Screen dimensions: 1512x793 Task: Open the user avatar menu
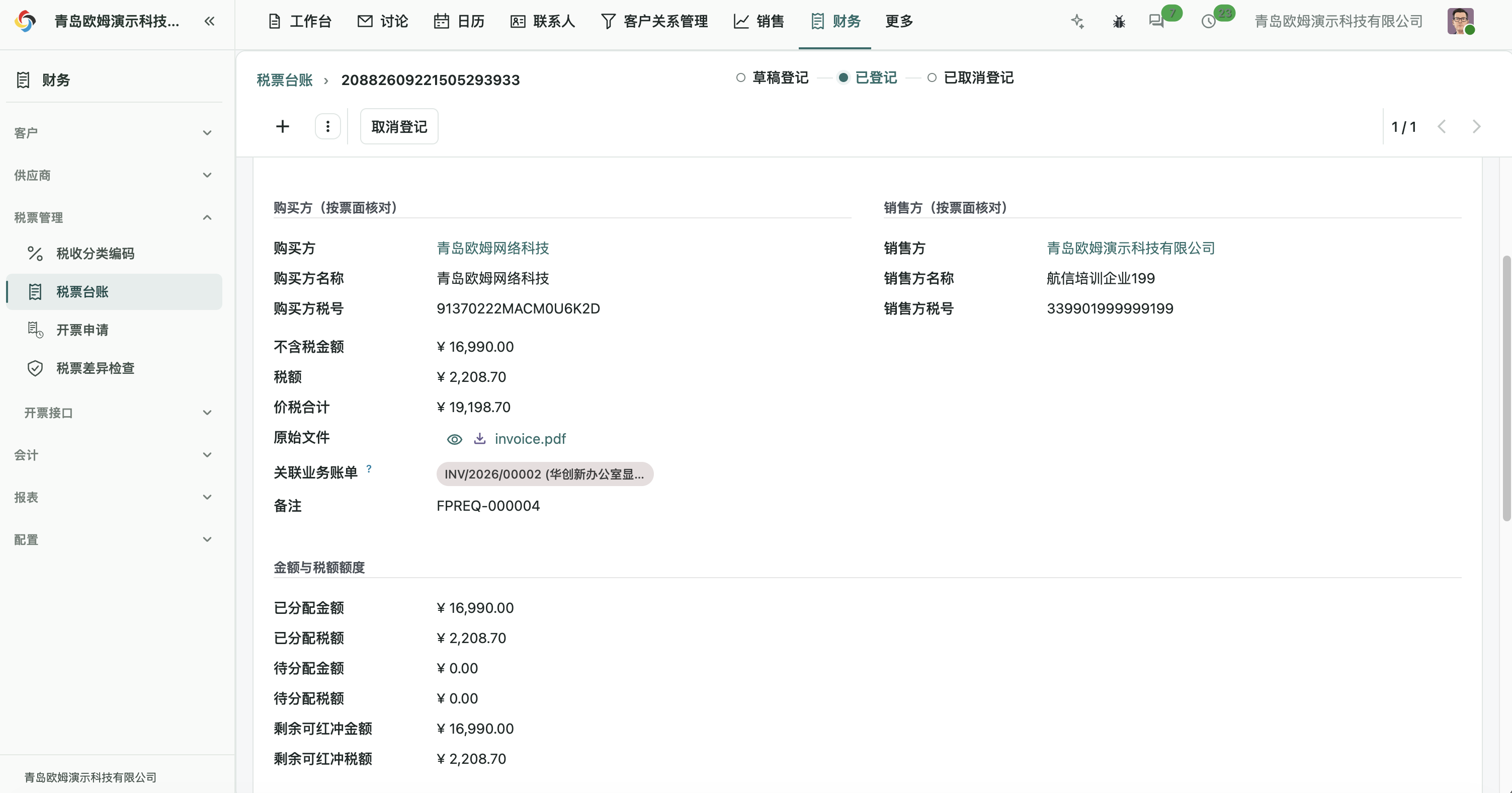coord(1460,22)
